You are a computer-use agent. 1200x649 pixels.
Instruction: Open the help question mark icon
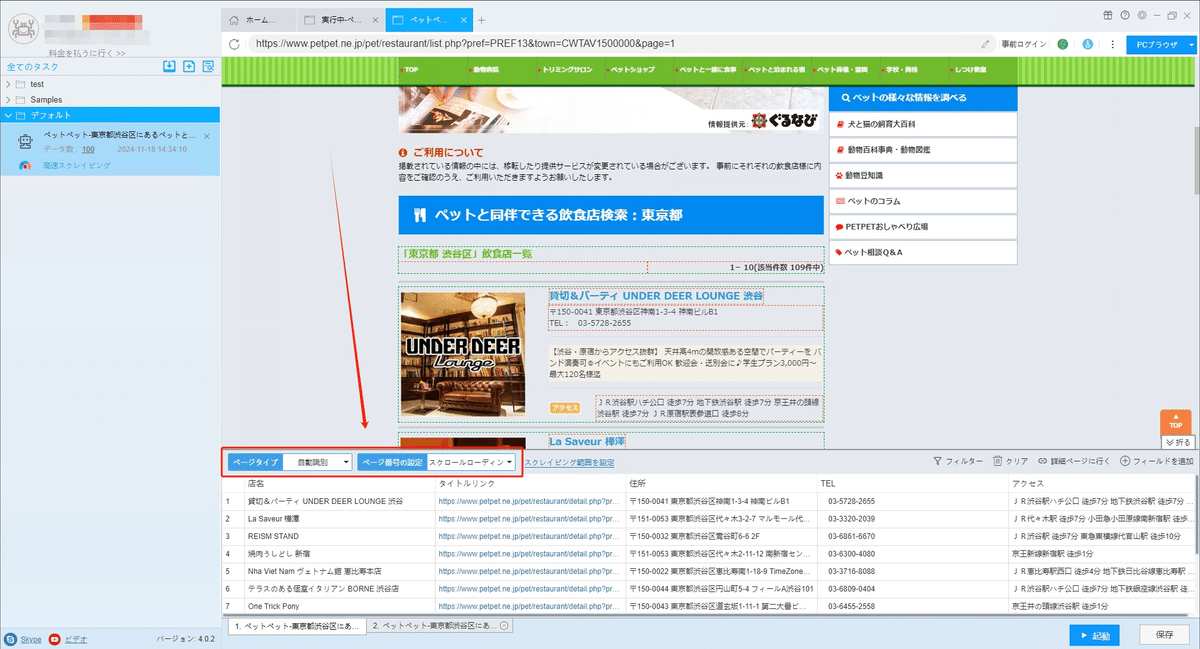click(x=1126, y=15)
